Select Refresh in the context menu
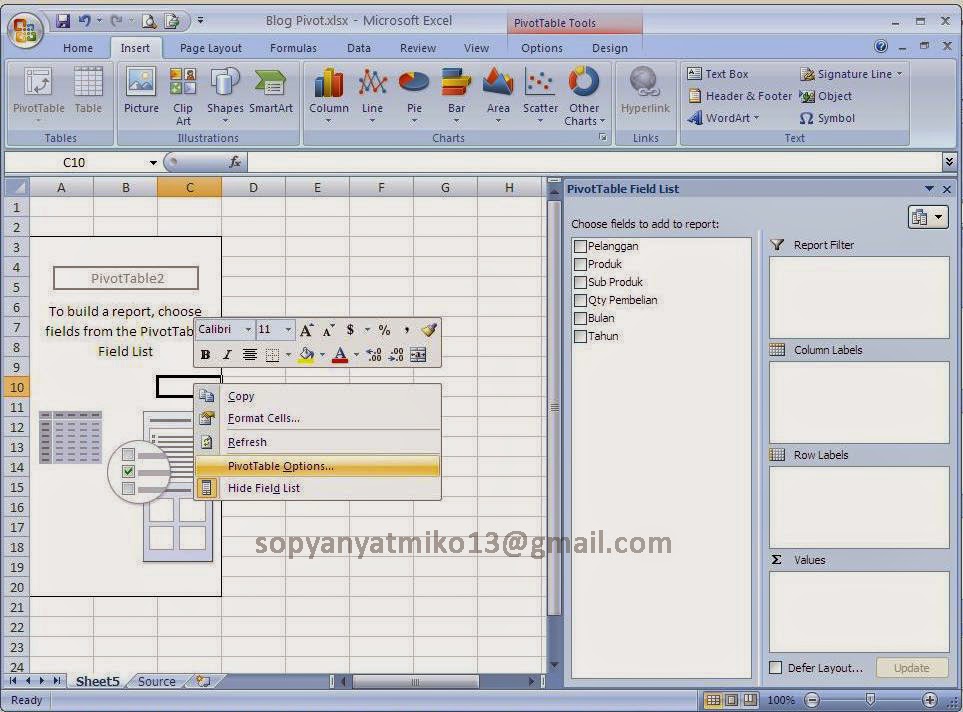The width and height of the screenshot is (963, 712). click(x=247, y=441)
